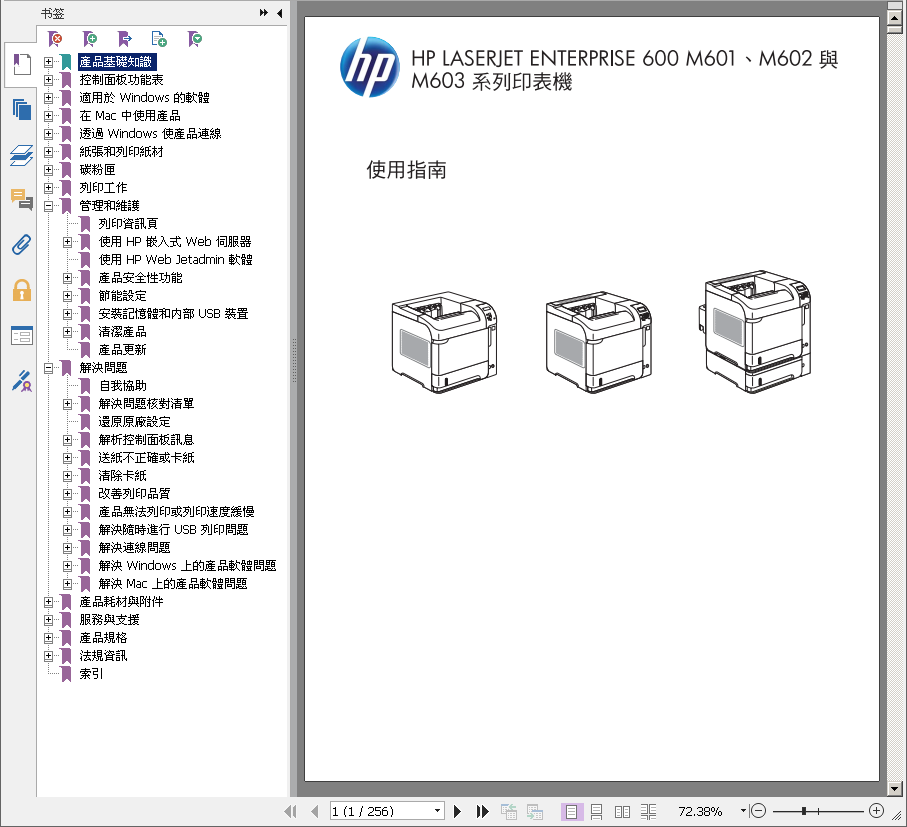Select the 產品更新 bookmark
The width and height of the screenshot is (907, 827).
click(122, 350)
